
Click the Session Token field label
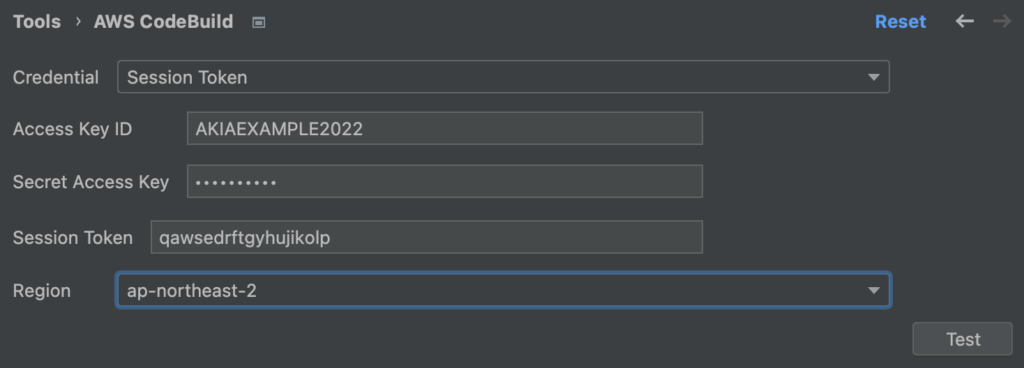coord(72,238)
